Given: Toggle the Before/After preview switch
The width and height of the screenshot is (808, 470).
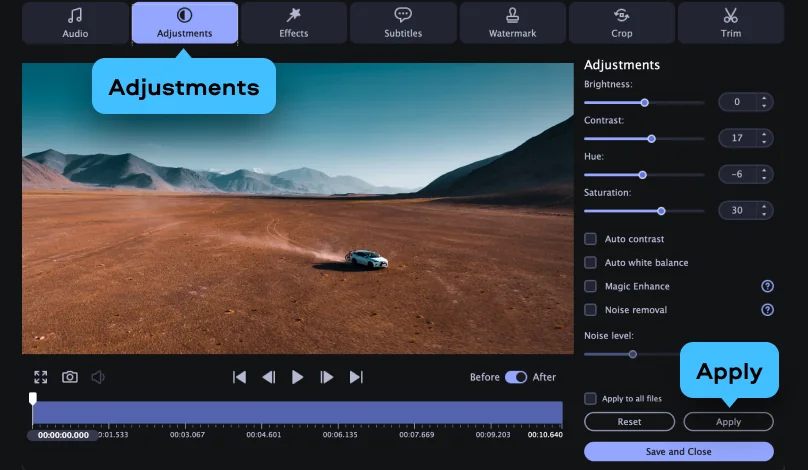Looking at the screenshot, I should pos(516,377).
